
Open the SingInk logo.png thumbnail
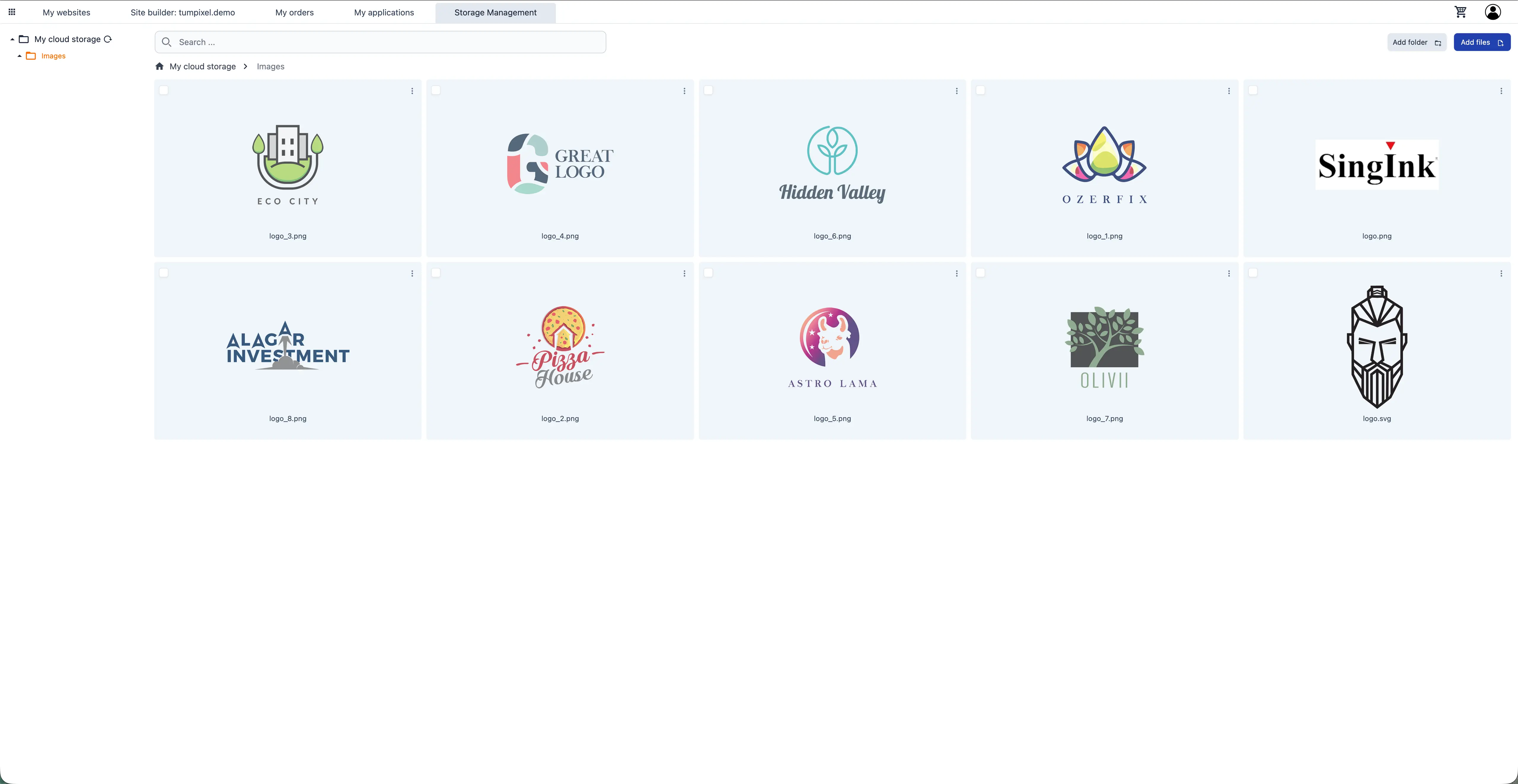1377,165
